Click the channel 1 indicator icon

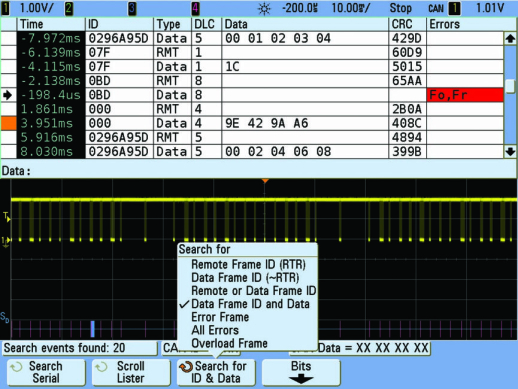pyautogui.click(x=6, y=9)
